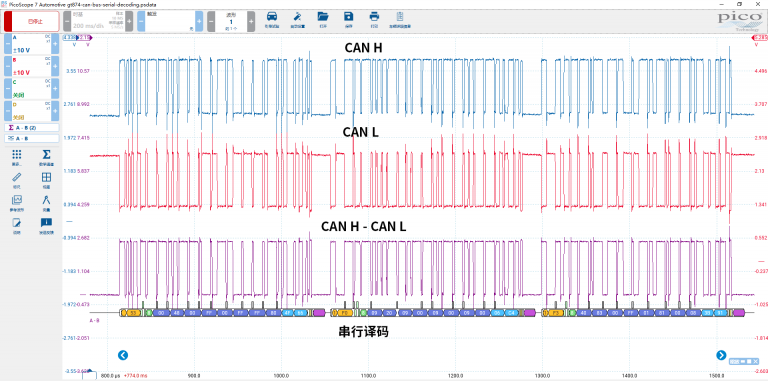Increase Channel A voltage range with plus
768x381 pixels.
55,44
